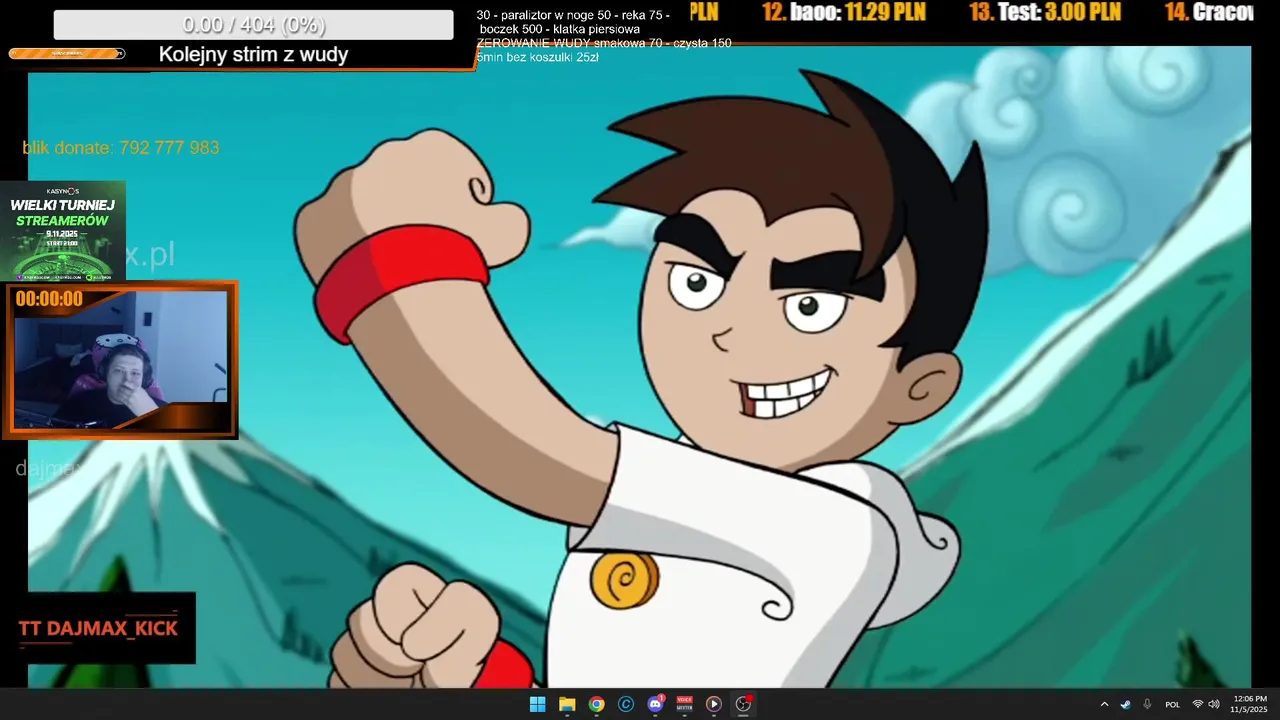Change the POL keyboard language

pos(1173,704)
